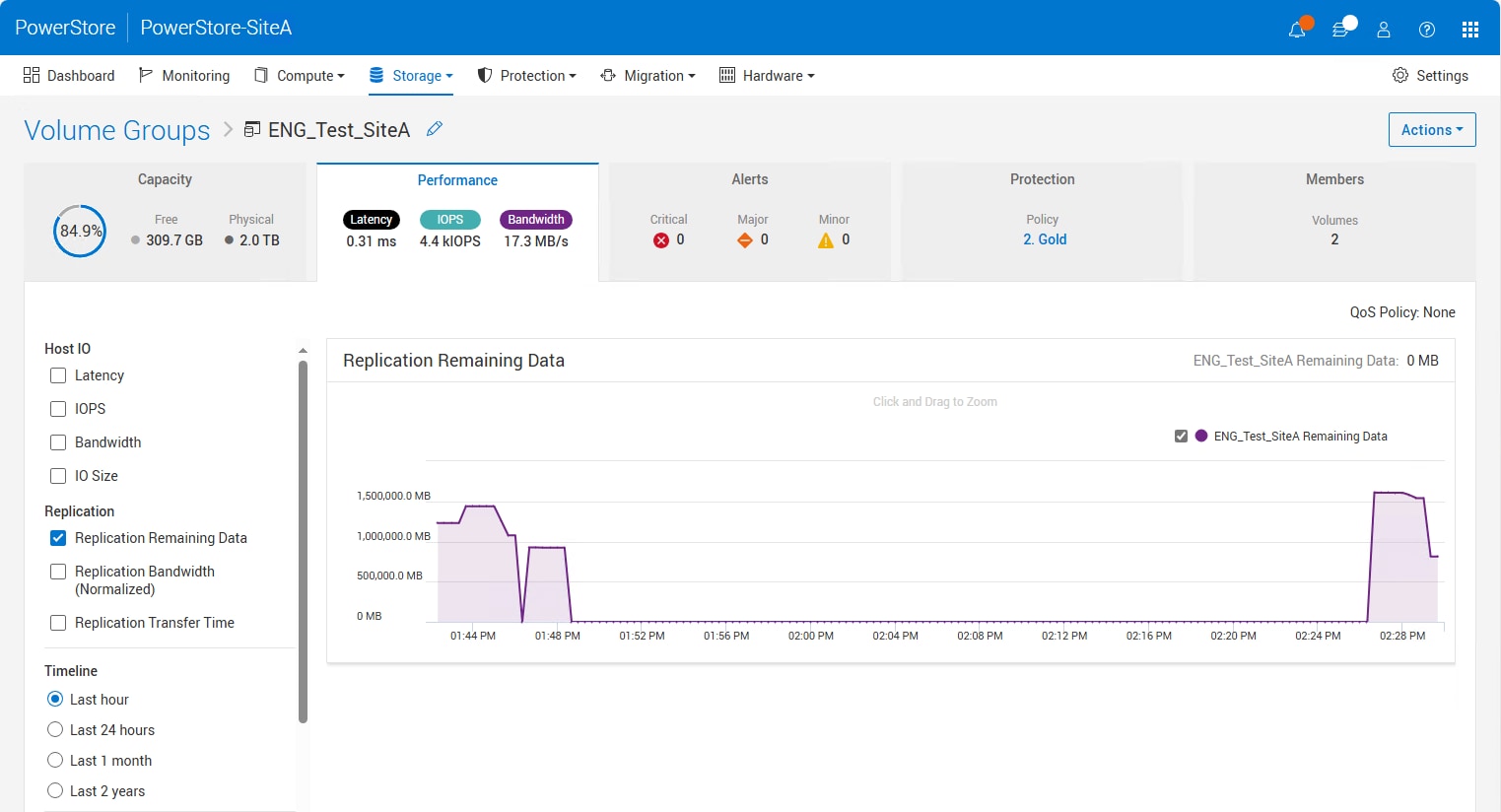Viewport: 1501px width, 812px height.
Task: Click the Settings gear icon
Action: [1400, 75]
